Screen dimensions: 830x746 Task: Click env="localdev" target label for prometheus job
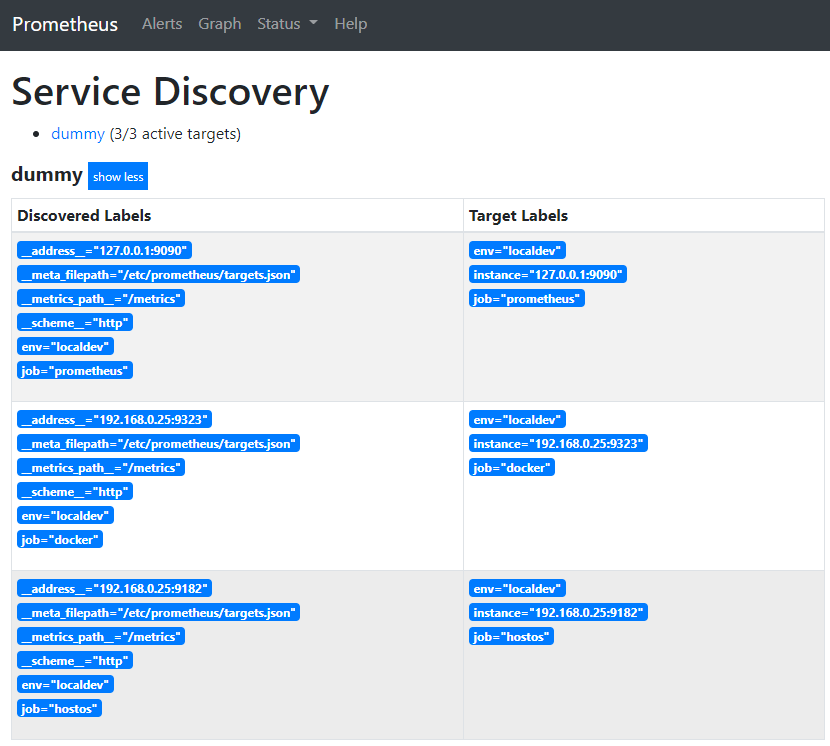(x=517, y=250)
